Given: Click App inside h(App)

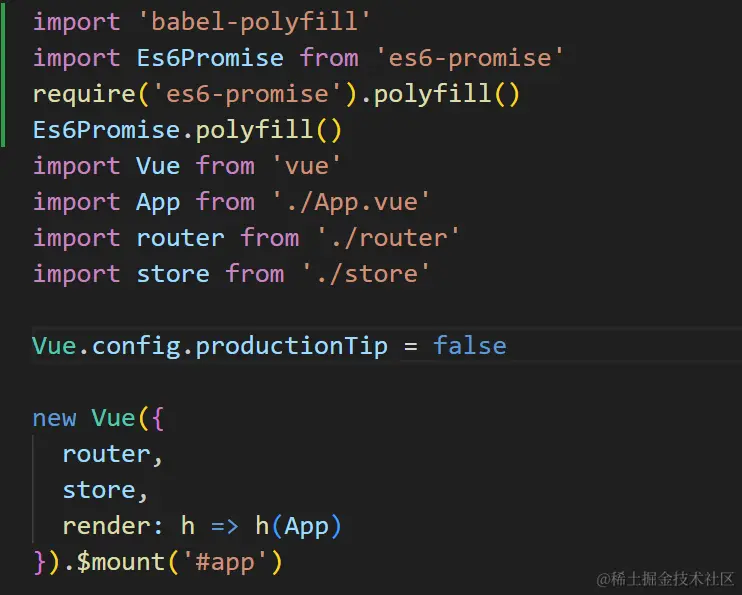Looking at the screenshot, I should 306,527.
